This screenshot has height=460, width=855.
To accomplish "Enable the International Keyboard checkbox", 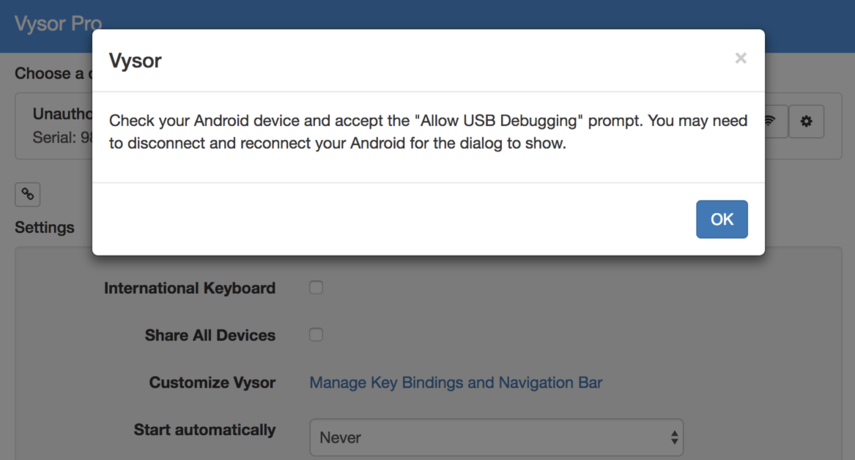I will point(316,288).
